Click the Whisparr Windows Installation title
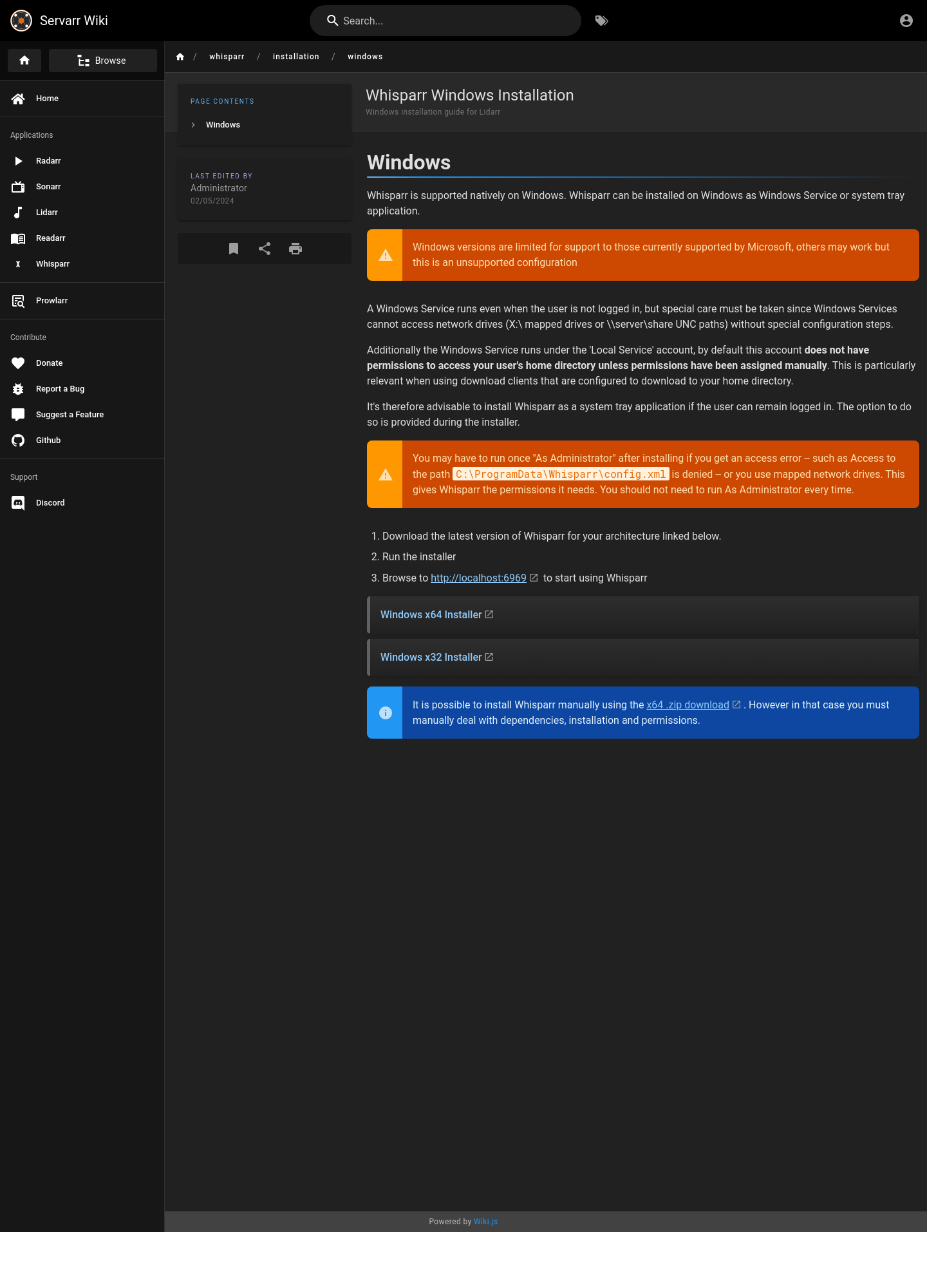927x1288 pixels. (x=469, y=95)
